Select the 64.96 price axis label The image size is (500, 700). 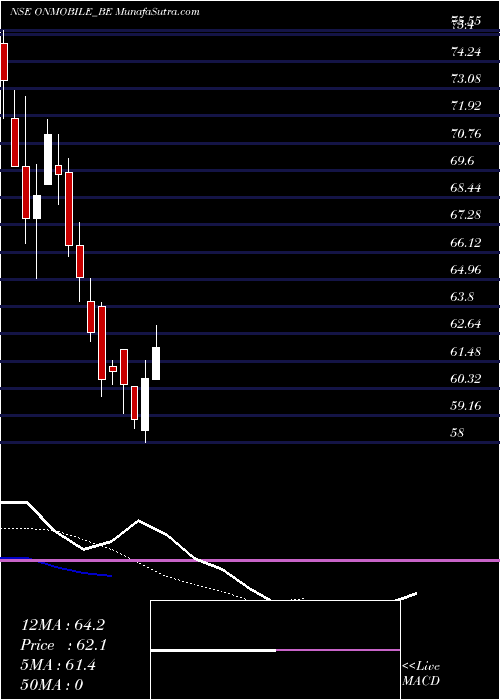(x=466, y=270)
